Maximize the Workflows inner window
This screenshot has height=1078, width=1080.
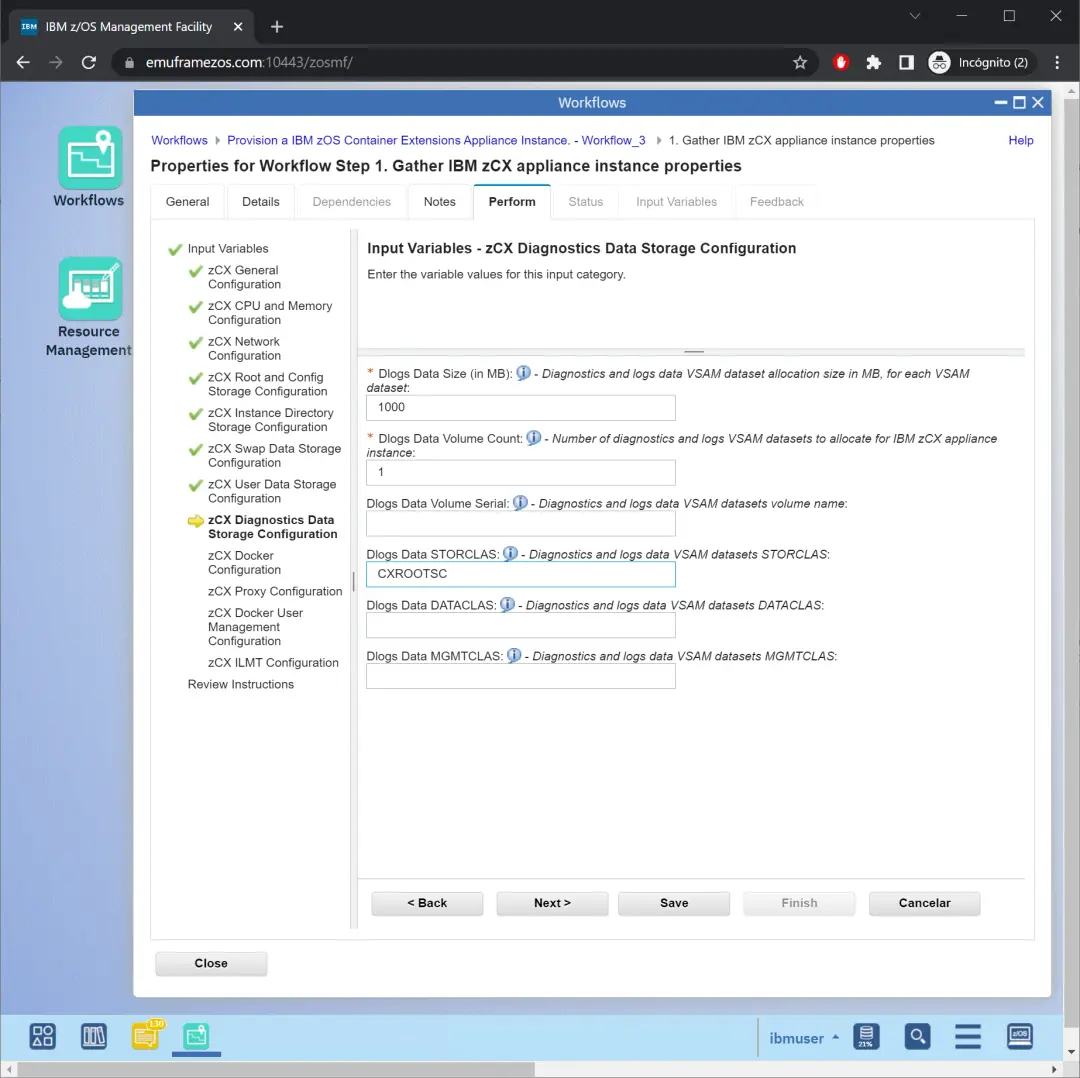1019,103
